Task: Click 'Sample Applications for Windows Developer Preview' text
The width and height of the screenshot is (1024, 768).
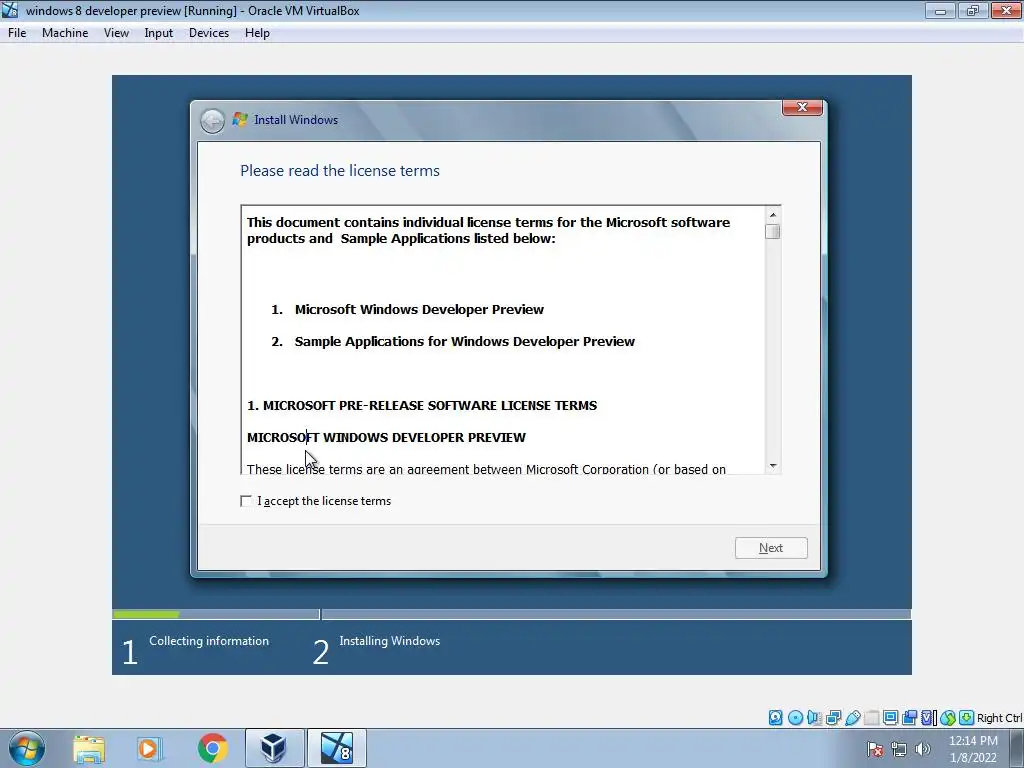Action: 464,342
